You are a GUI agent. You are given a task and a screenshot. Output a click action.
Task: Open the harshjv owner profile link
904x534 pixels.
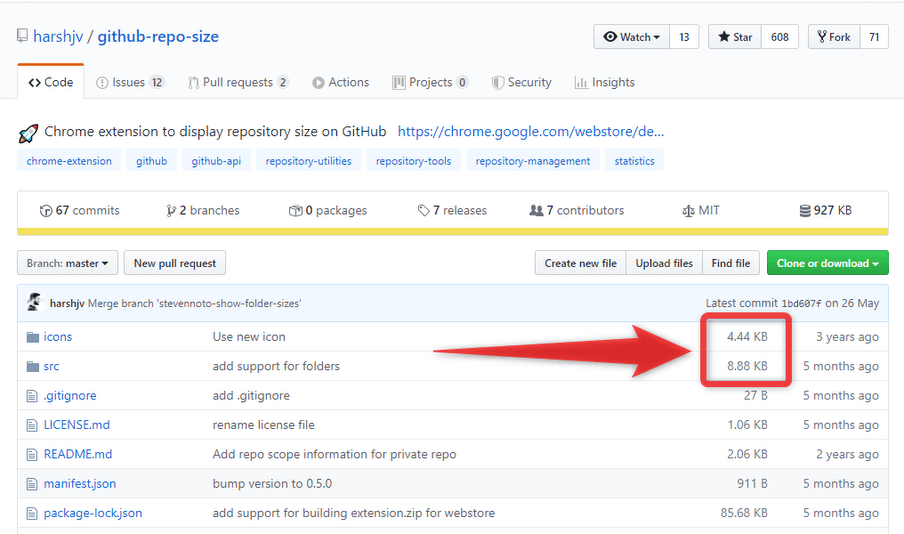point(58,36)
